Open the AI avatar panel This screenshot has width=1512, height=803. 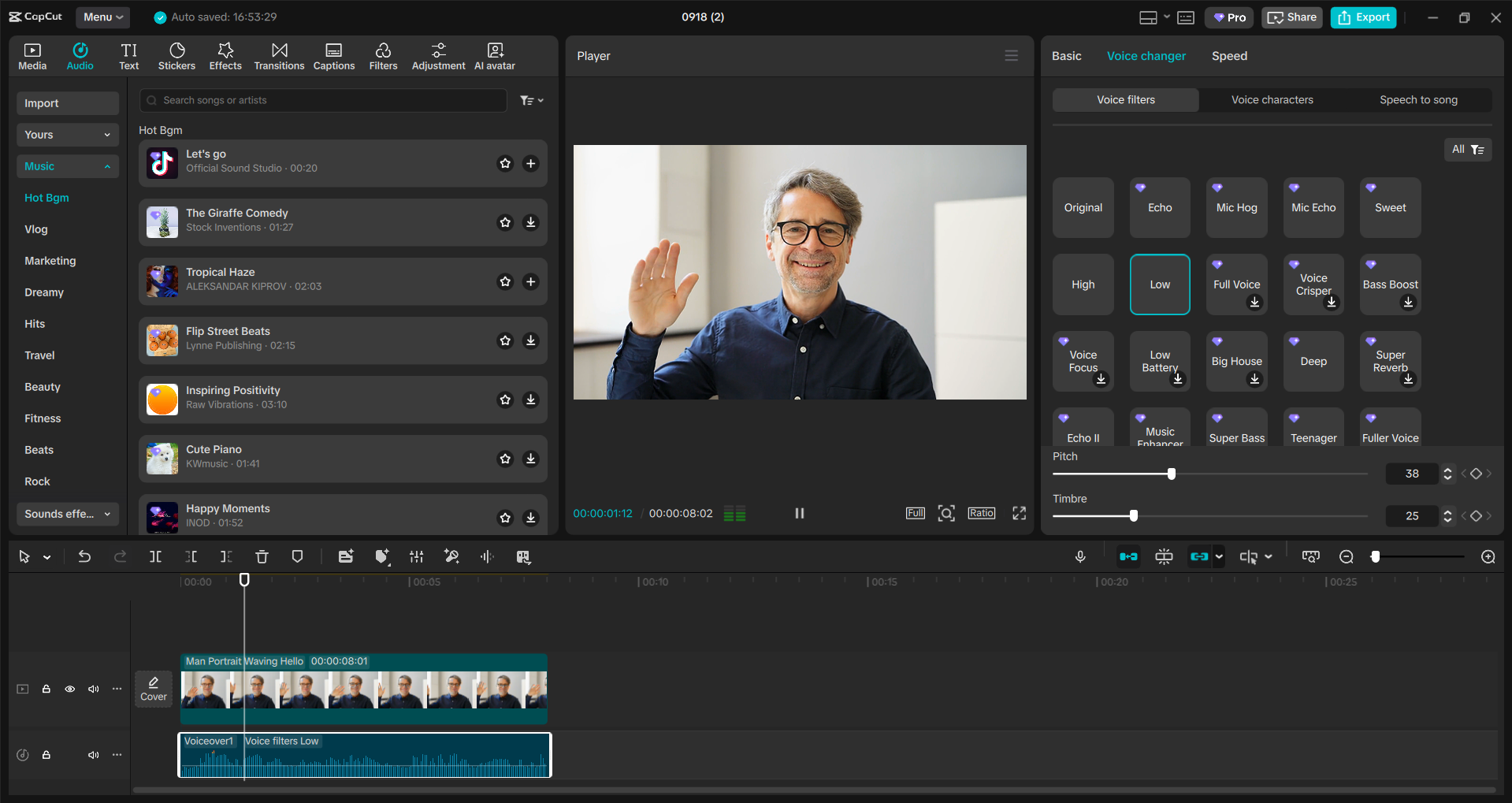click(x=494, y=55)
